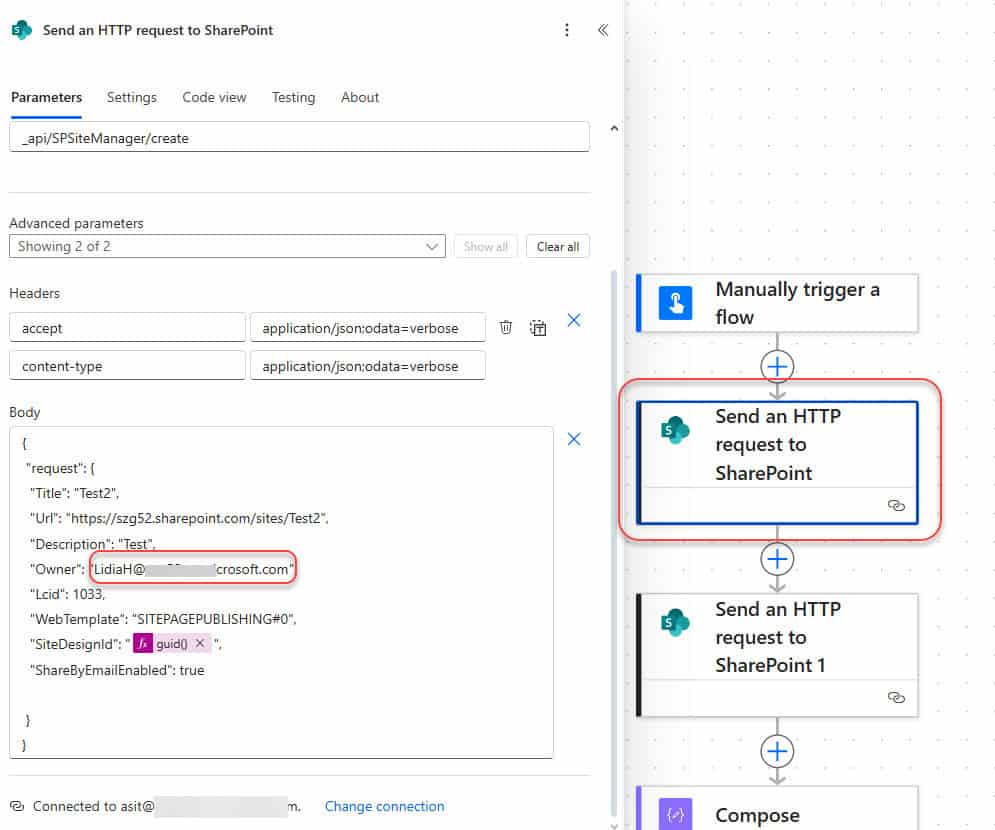Click the purple Compose action icon

click(676, 815)
